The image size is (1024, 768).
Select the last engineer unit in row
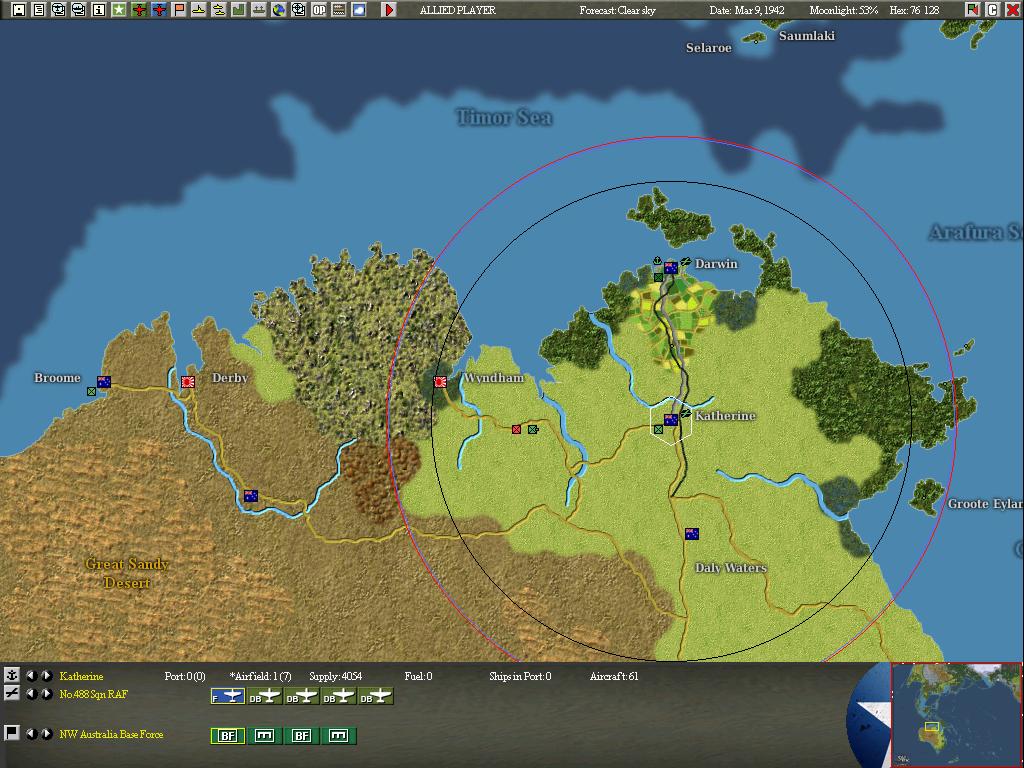coord(339,735)
